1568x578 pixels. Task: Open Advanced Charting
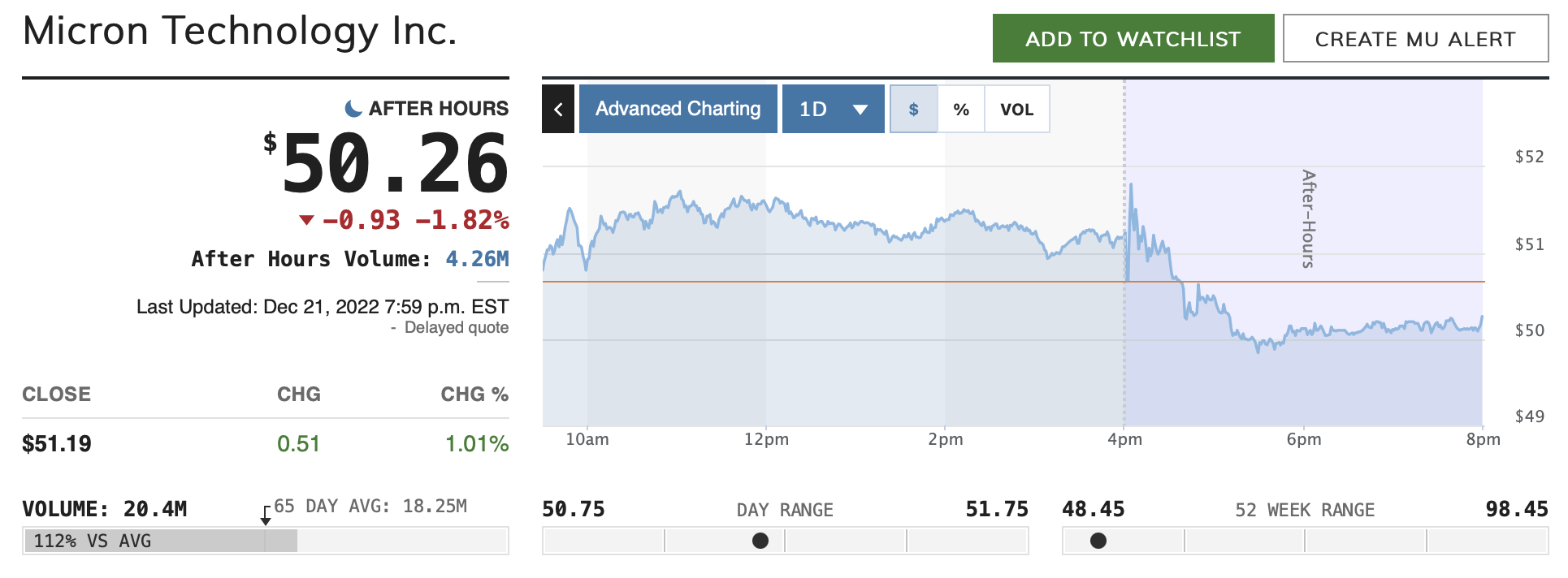[x=678, y=109]
